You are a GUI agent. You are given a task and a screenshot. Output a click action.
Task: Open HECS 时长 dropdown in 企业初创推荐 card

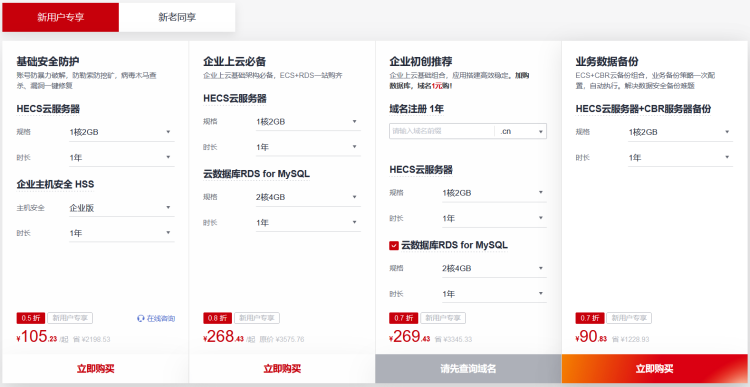494,218
